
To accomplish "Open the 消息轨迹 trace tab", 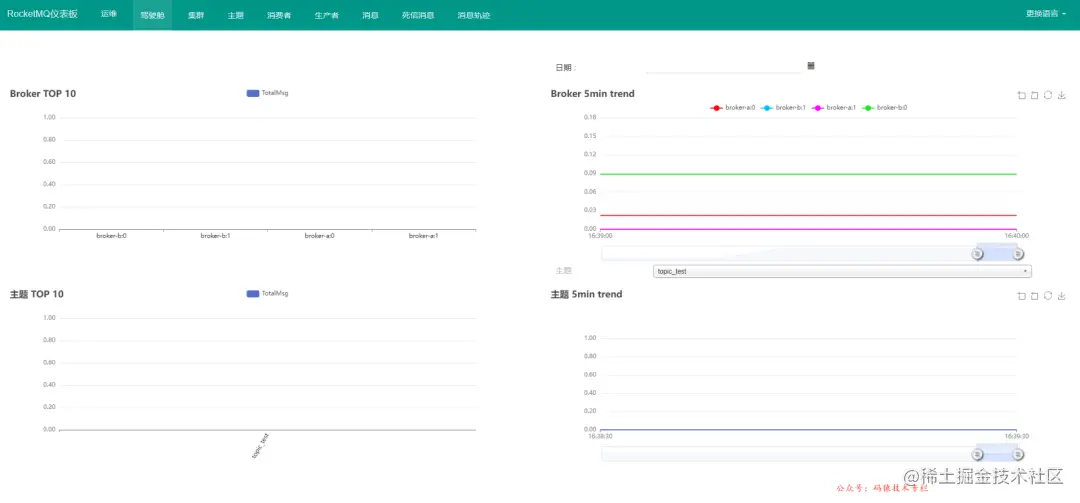I will [474, 14].
